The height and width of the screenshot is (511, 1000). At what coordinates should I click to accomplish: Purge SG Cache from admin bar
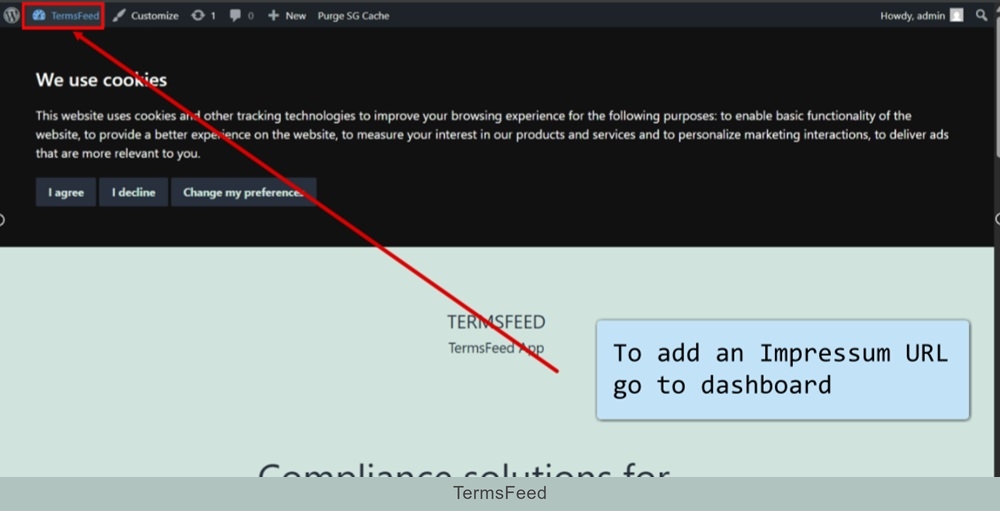(353, 15)
